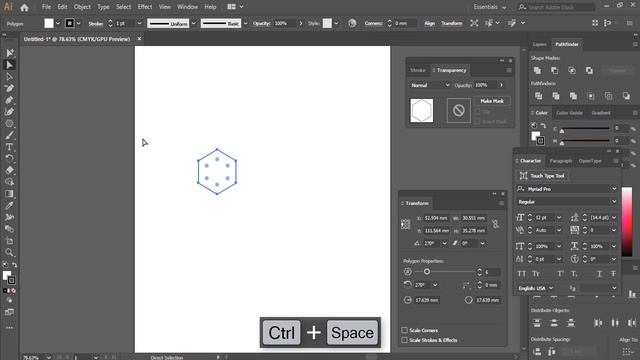Switch to the Color Guide tab
640x360 pixels.
[569, 113]
